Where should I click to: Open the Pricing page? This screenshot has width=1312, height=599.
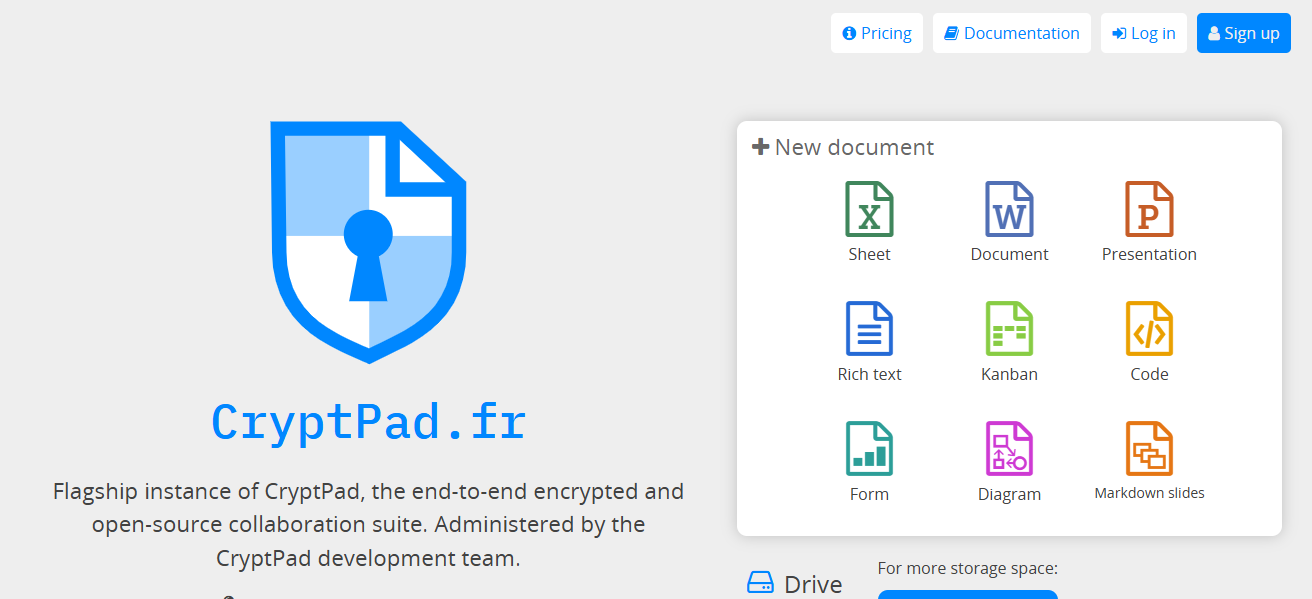(x=877, y=33)
